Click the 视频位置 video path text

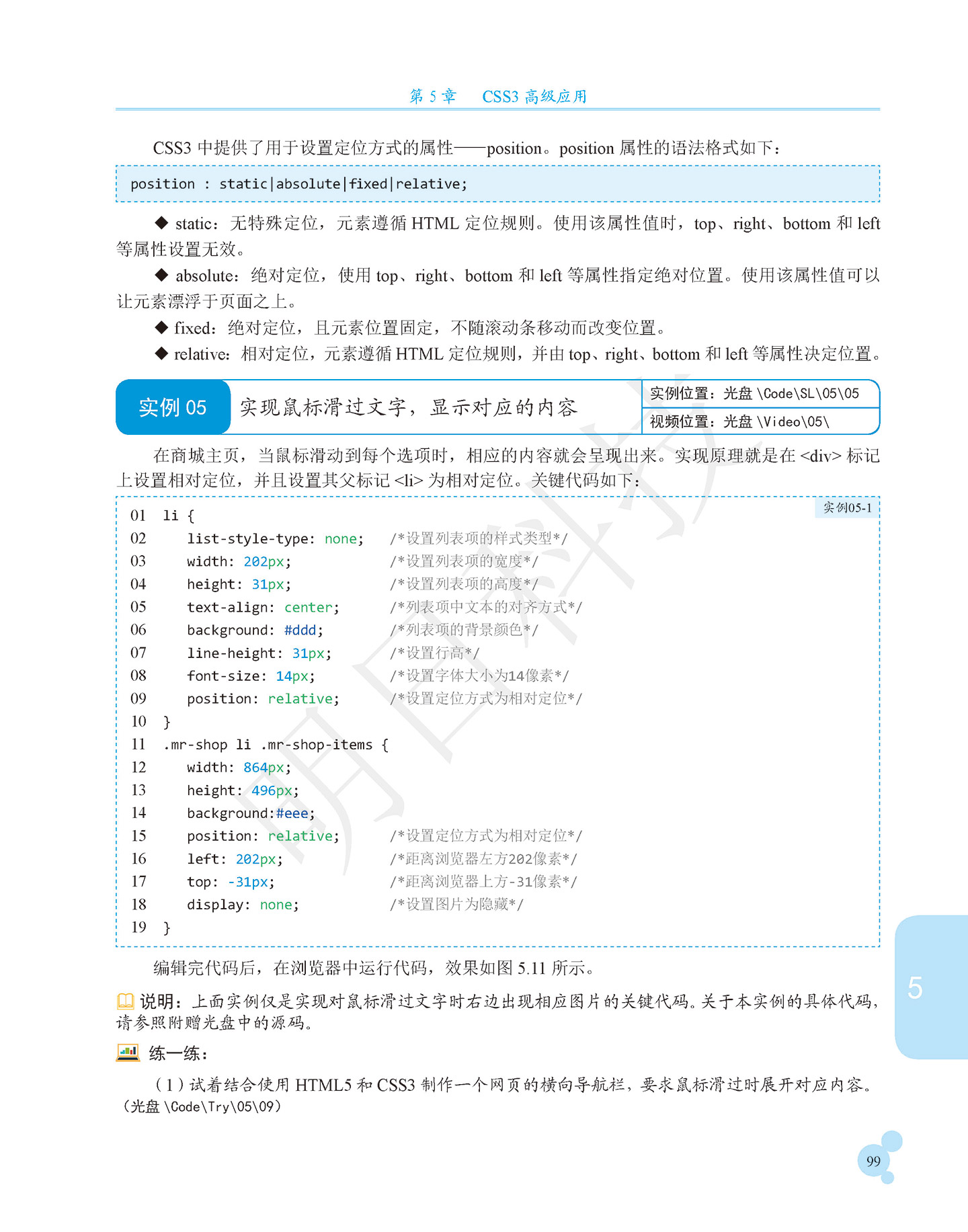[x=739, y=422]
